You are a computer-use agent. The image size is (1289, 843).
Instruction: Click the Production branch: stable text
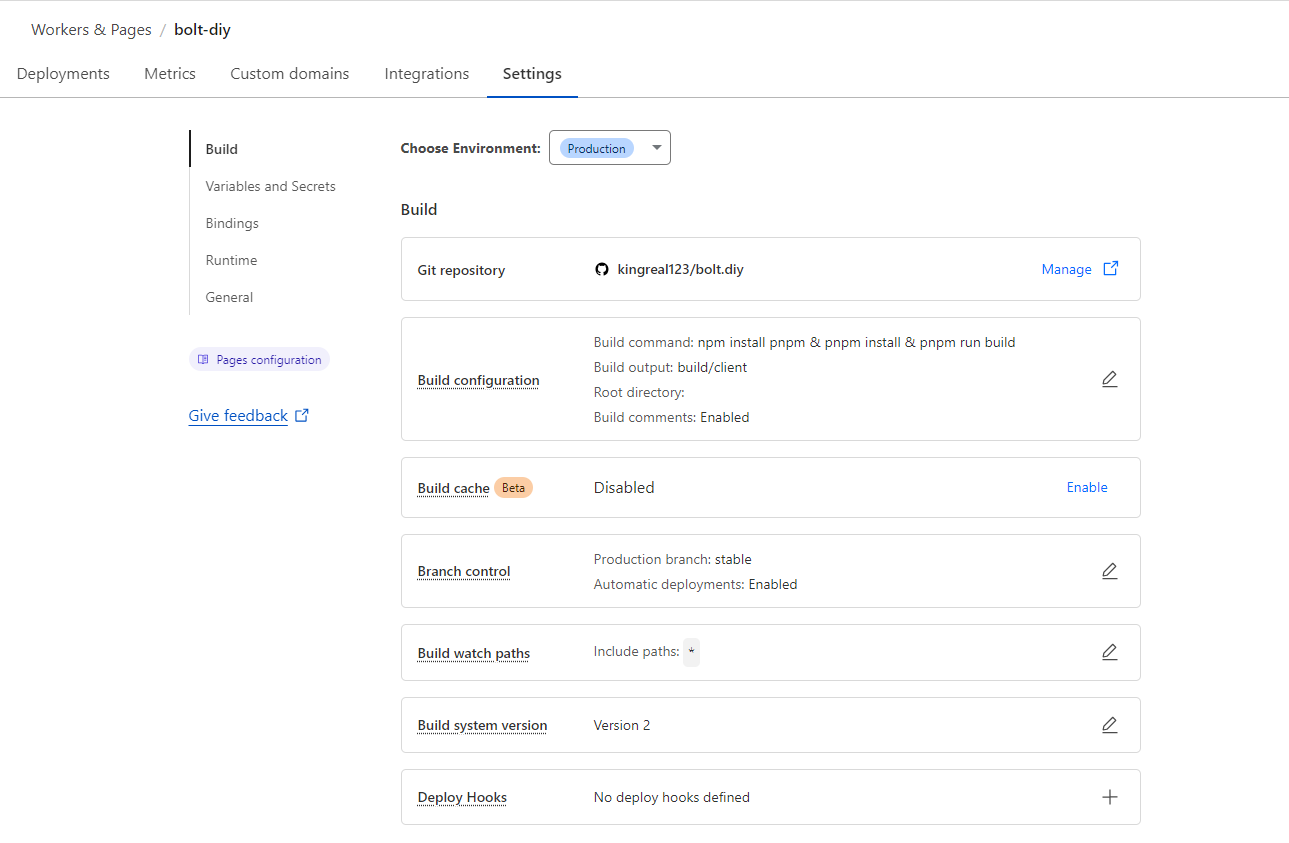[x=672, y=559]
